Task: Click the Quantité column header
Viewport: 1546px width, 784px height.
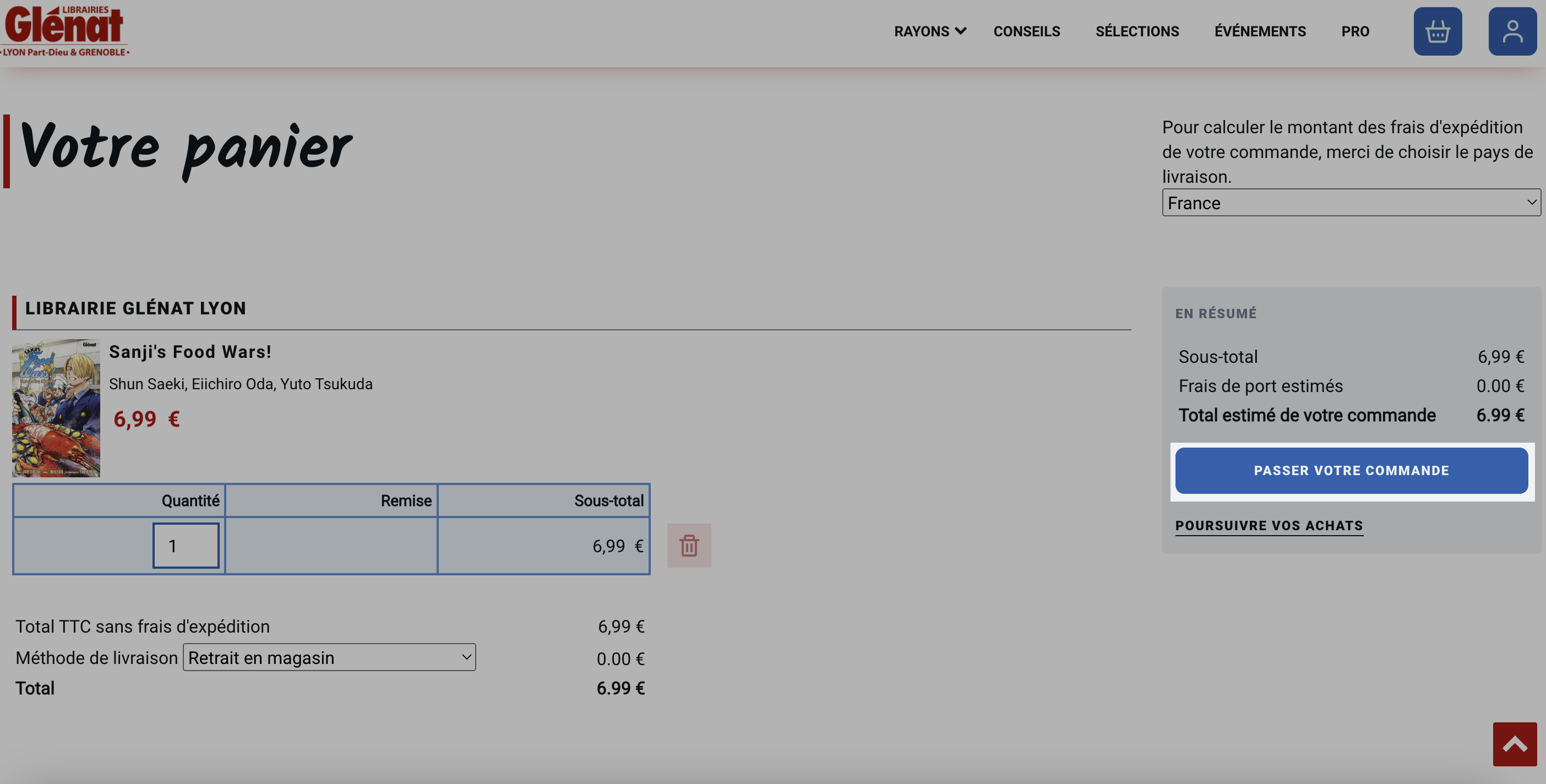Action: (119, 500)
